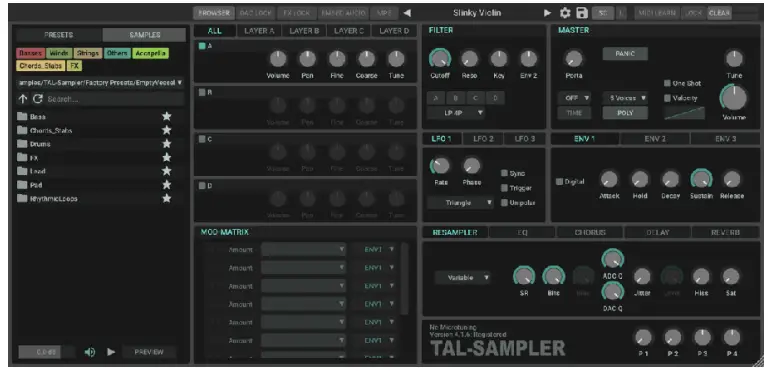Toggle the One Shot checkbox
This screenshot has width=769, height=371.
point(667,84)
